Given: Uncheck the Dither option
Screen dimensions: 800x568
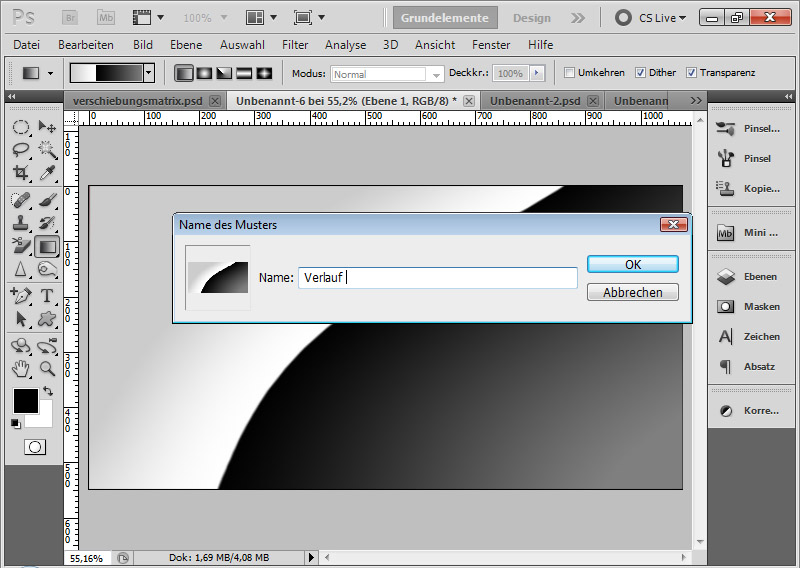Looking at the screenshot, I should tap(641, 73).
